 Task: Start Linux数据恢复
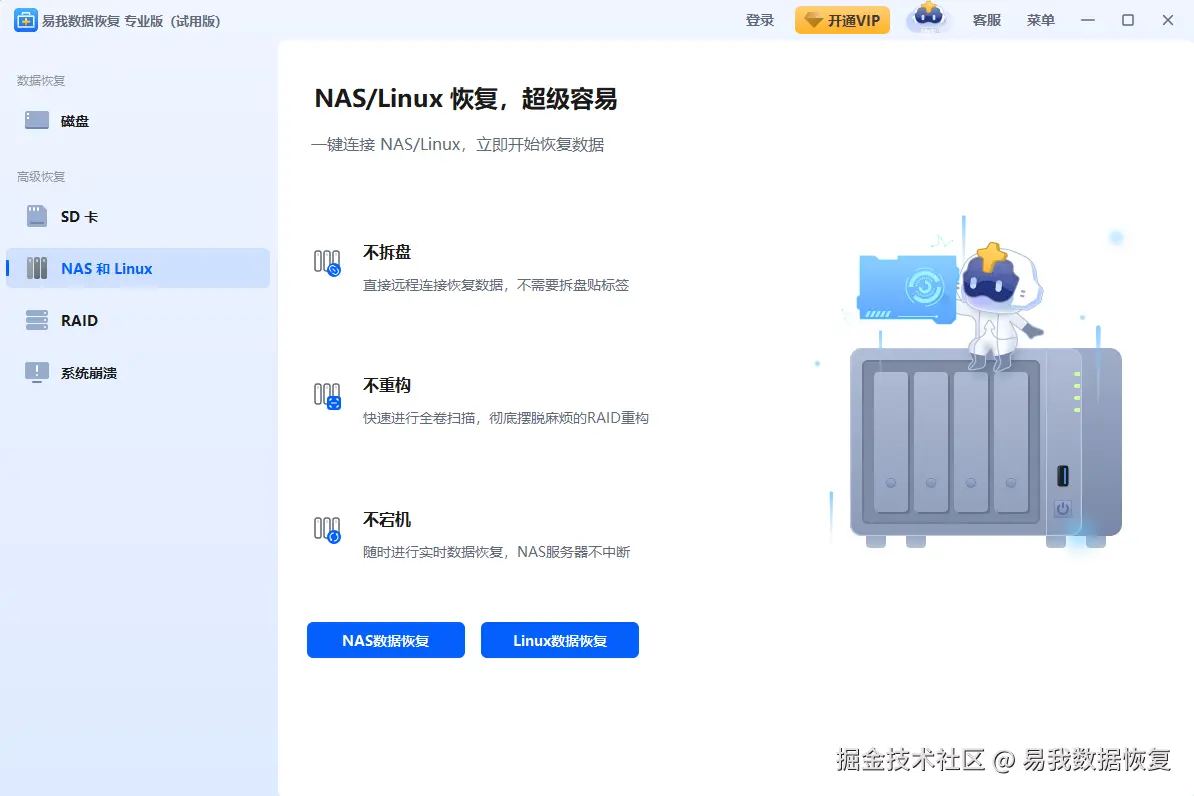(560, 640)
